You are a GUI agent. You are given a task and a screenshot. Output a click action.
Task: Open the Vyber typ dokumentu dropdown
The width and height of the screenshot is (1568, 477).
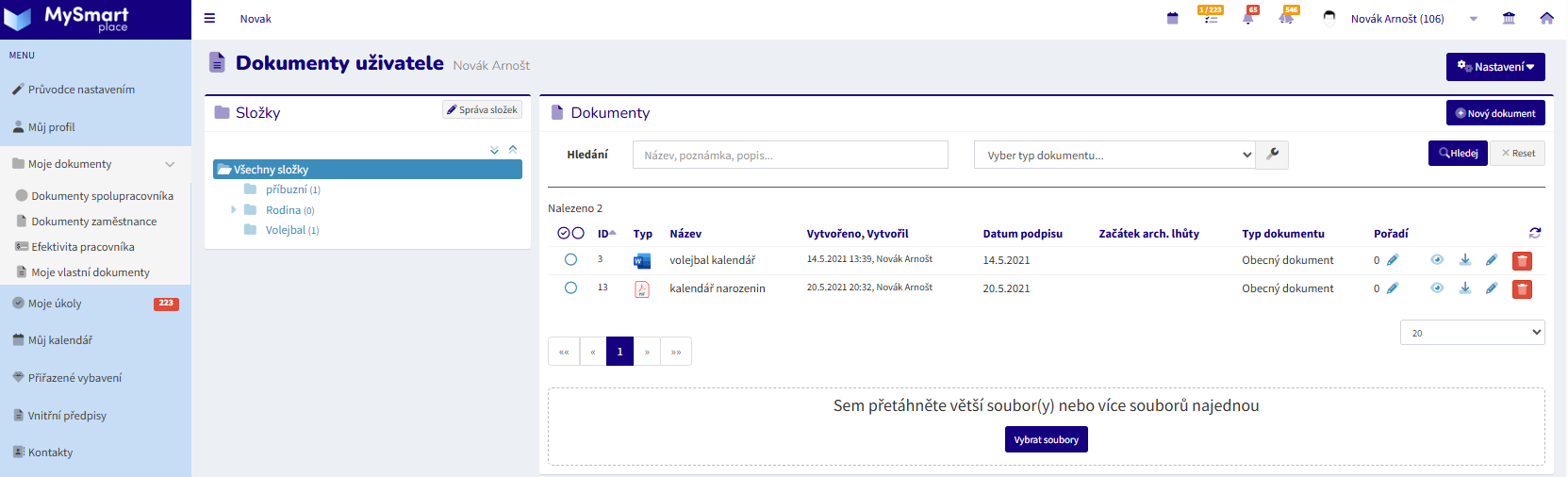click(x=1114, y=155)
